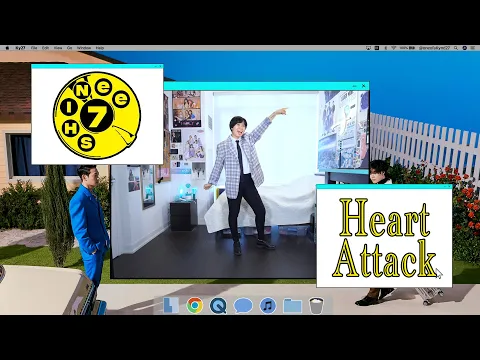The height and width of the screenshot is (360, 480).
Task: Click the Heart Attack title image
Action: [x=384, y=238]
